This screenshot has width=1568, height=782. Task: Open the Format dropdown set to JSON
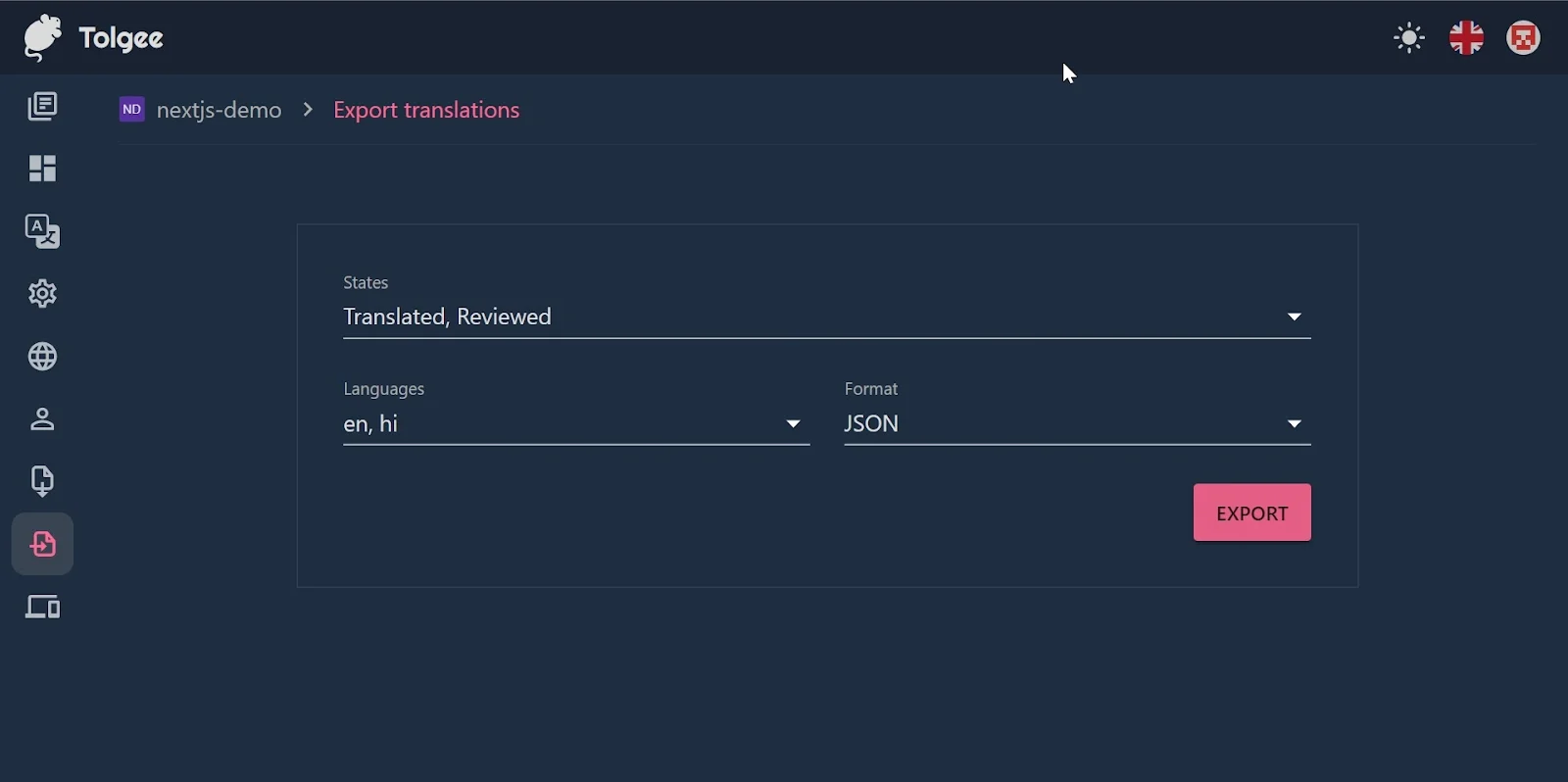(1294, 423)
